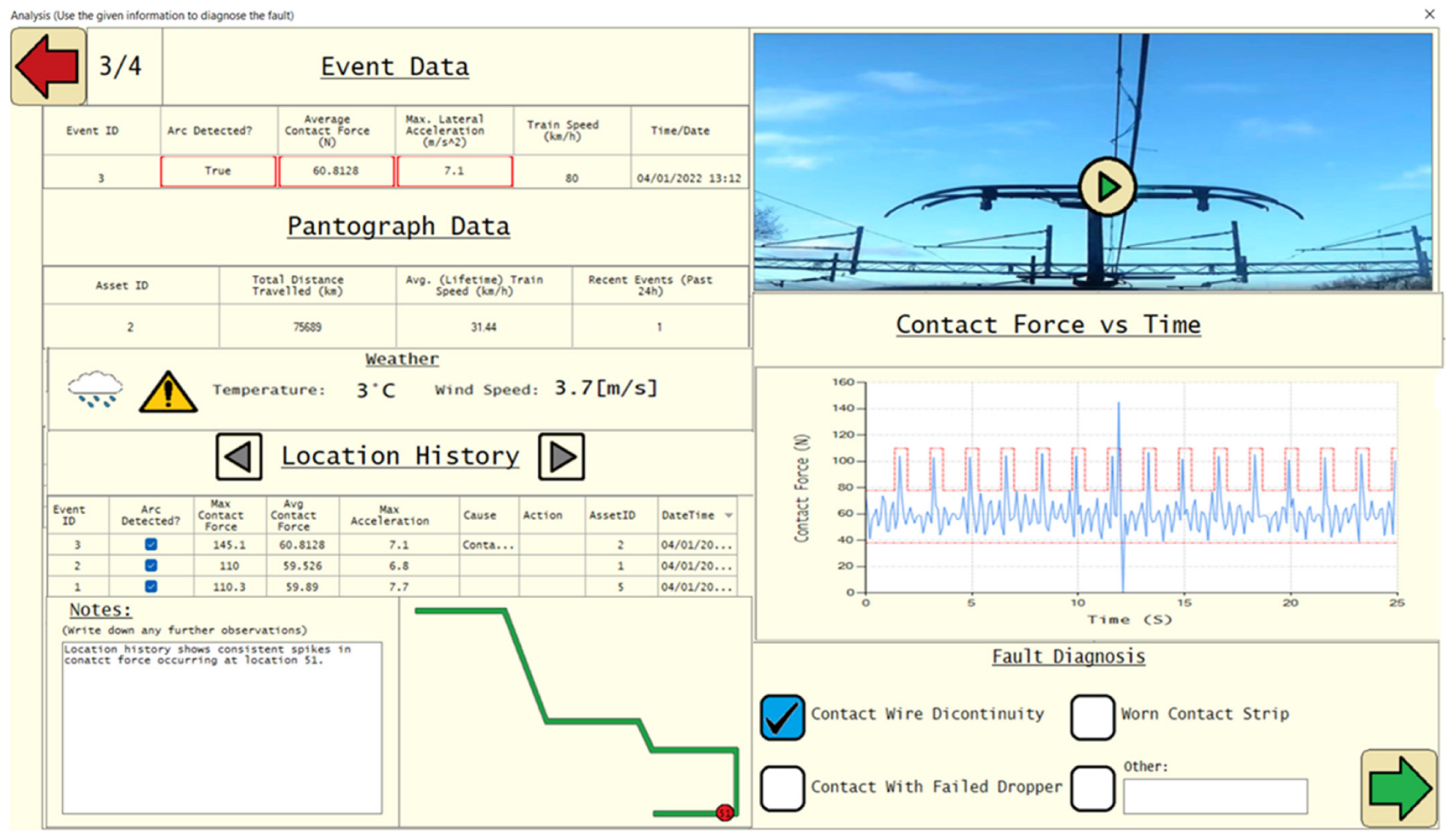The height and width of the screenshot is (840, 1452).
Task: Play the pantograph video
Action: click(1107, 187)
